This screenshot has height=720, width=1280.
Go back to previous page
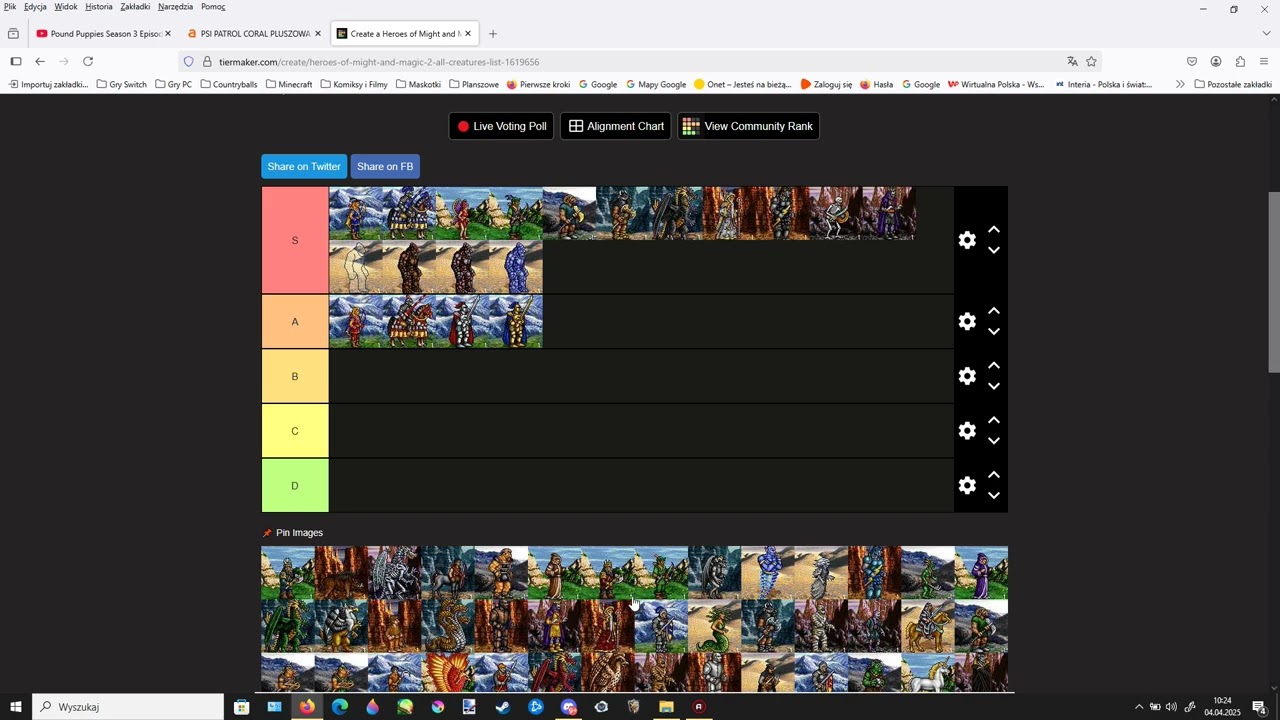pos(40,61)
